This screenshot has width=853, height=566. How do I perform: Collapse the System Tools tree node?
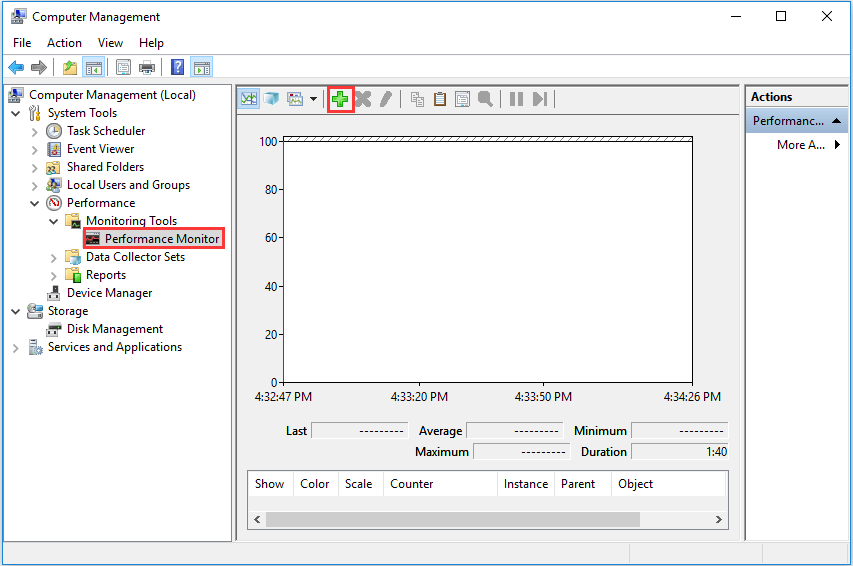click(16, 113)
